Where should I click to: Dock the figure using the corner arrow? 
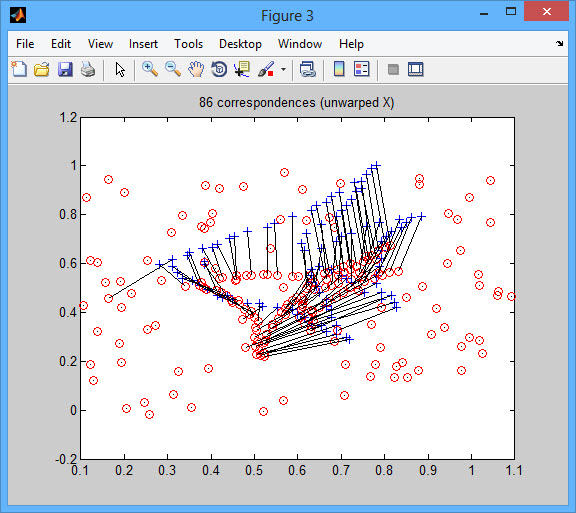click(x=559, y=44)
